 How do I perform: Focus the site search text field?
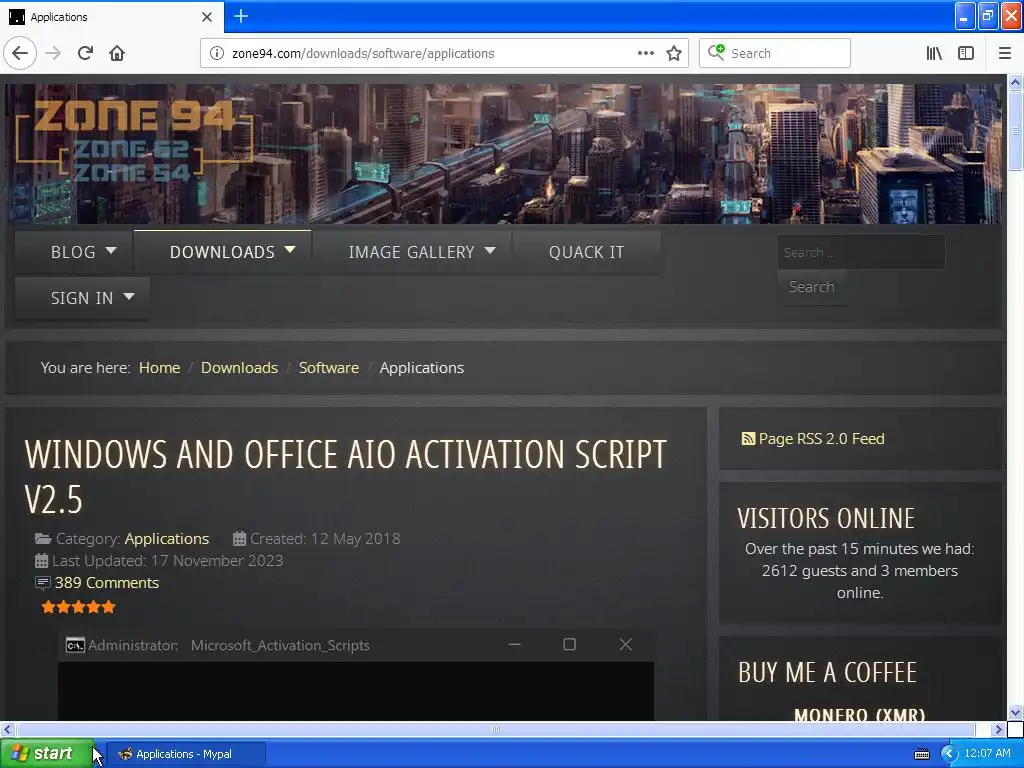[x=861, y=252]
